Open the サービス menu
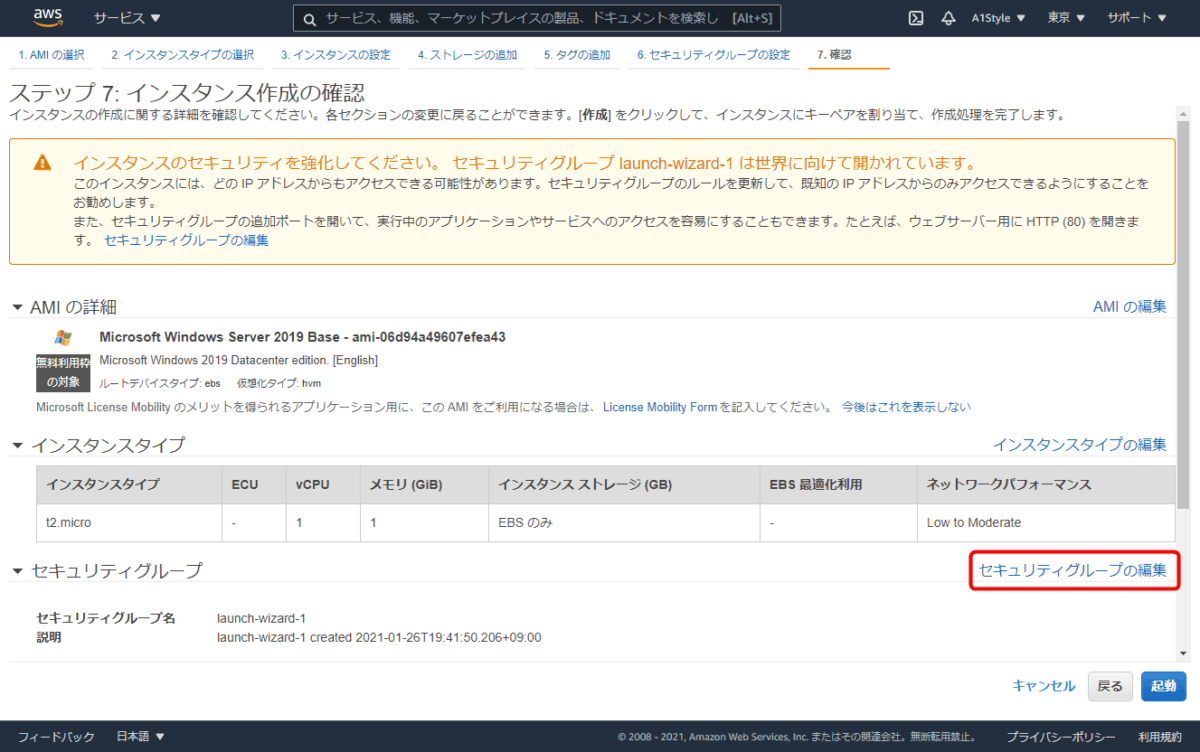This screenshot has width=1200, height=752. click(124, 17)
